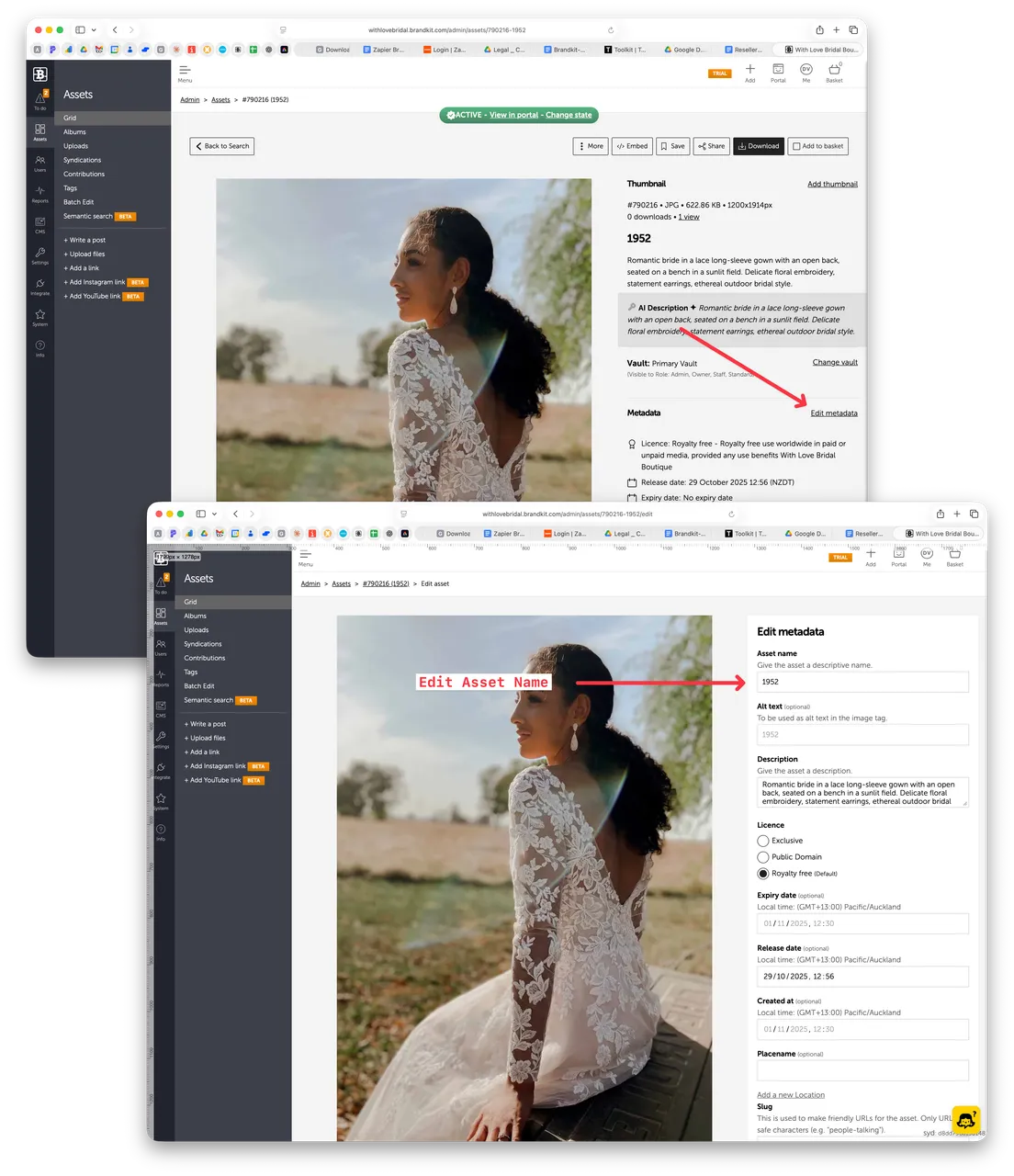Expand Add a new Location
Screen dimensions: 1014x1176
(x=790, y=1094)
